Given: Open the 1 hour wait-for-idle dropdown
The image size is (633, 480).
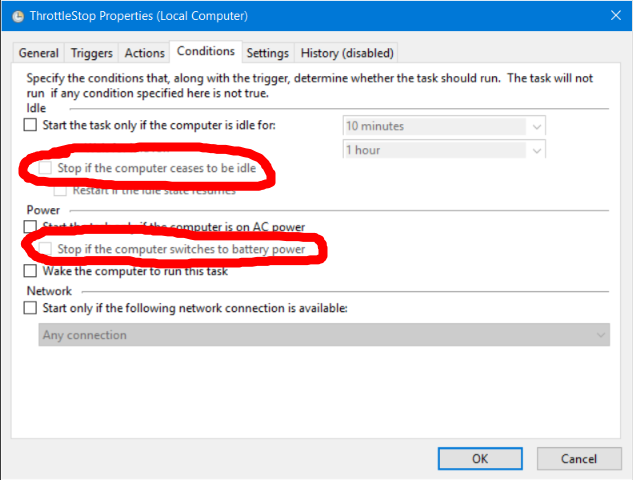Looking at the screenshot, I should coord(537,150).
